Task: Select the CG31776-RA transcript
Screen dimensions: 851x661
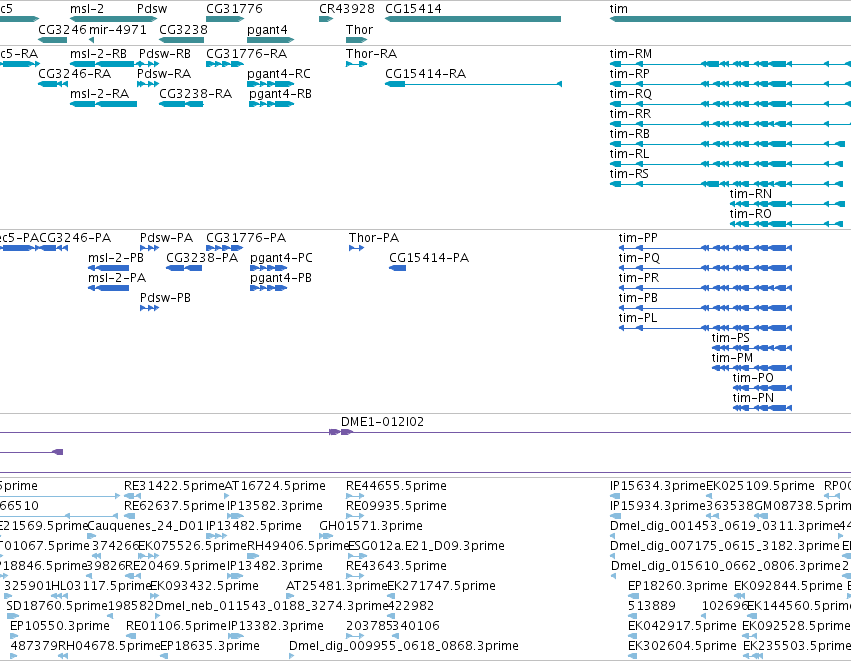Action: click(246, 54)
